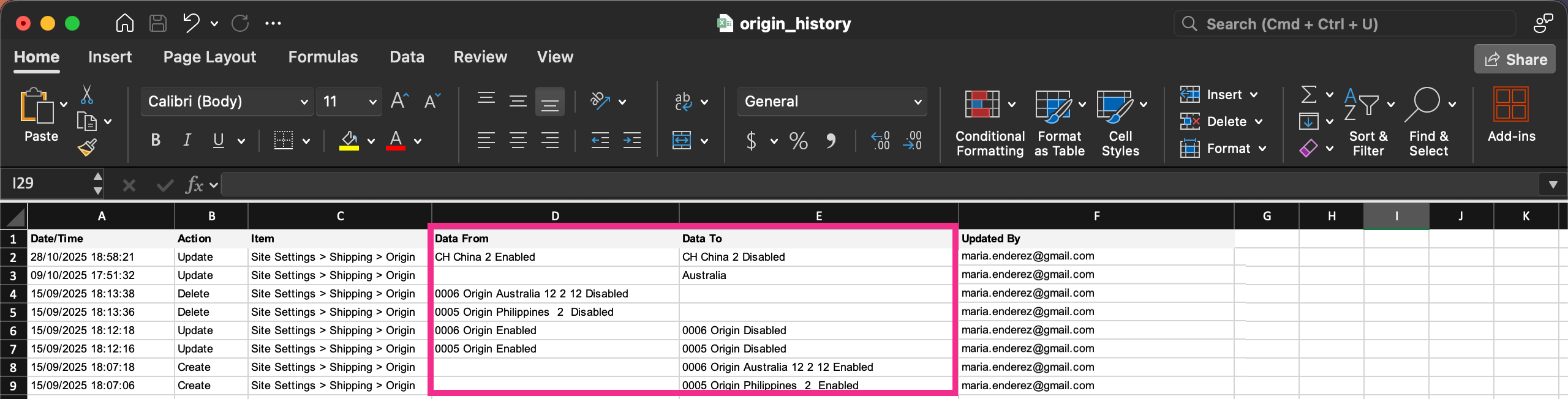Click the Share button
This screenshot has height=399, width=1568.
(1515, 59)
